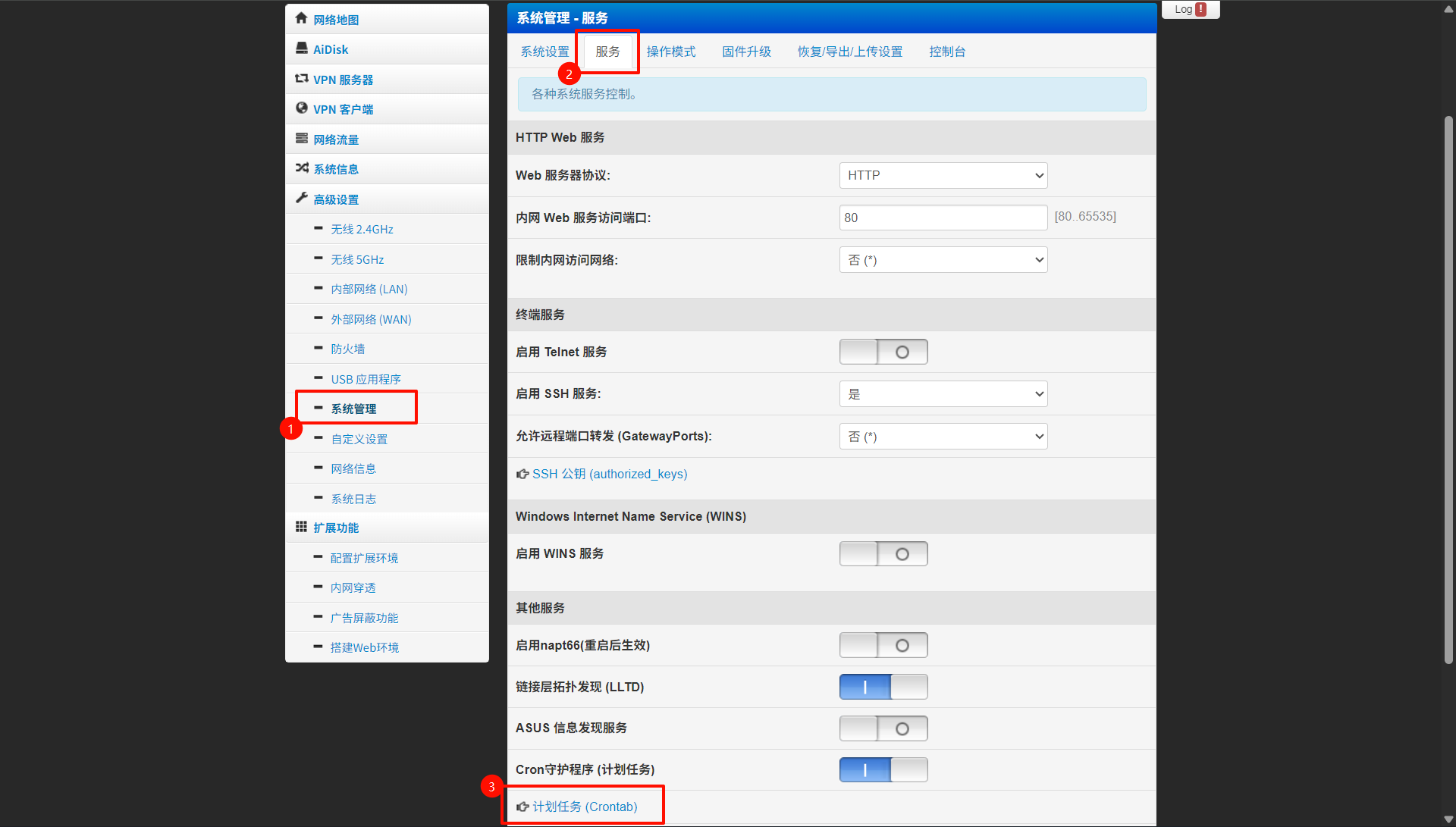Viewport: 1456px width, 827px height.
Task: Turn off the Cron daemon toggle
Action: coord(883,769)
